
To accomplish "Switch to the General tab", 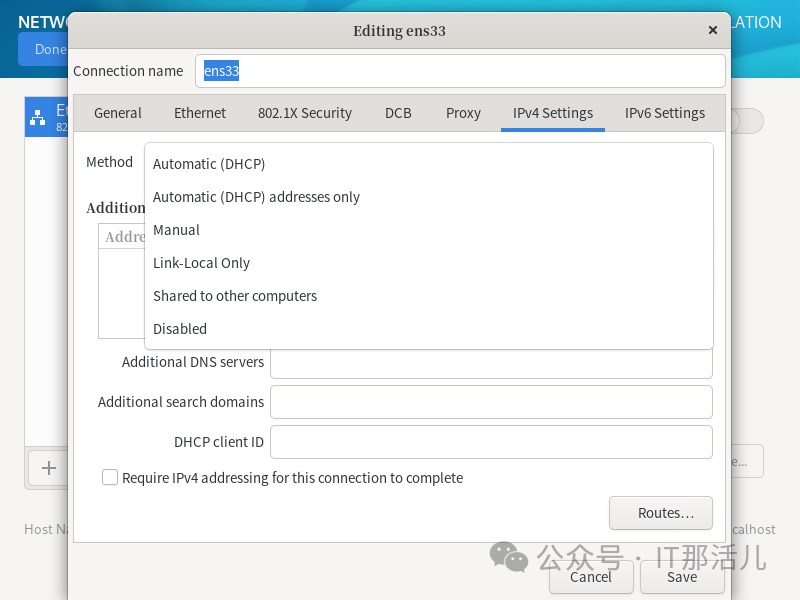I will click(118, 113).
